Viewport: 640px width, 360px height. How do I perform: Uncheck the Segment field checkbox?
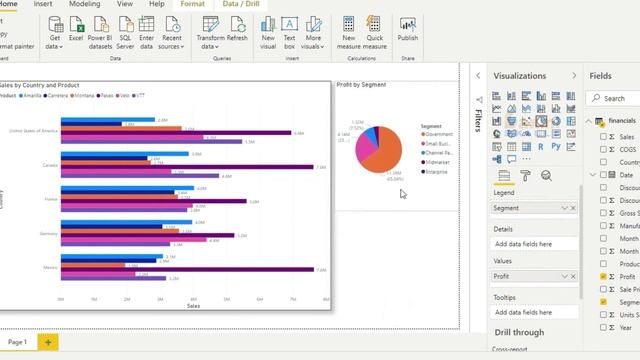click(603, 302)
